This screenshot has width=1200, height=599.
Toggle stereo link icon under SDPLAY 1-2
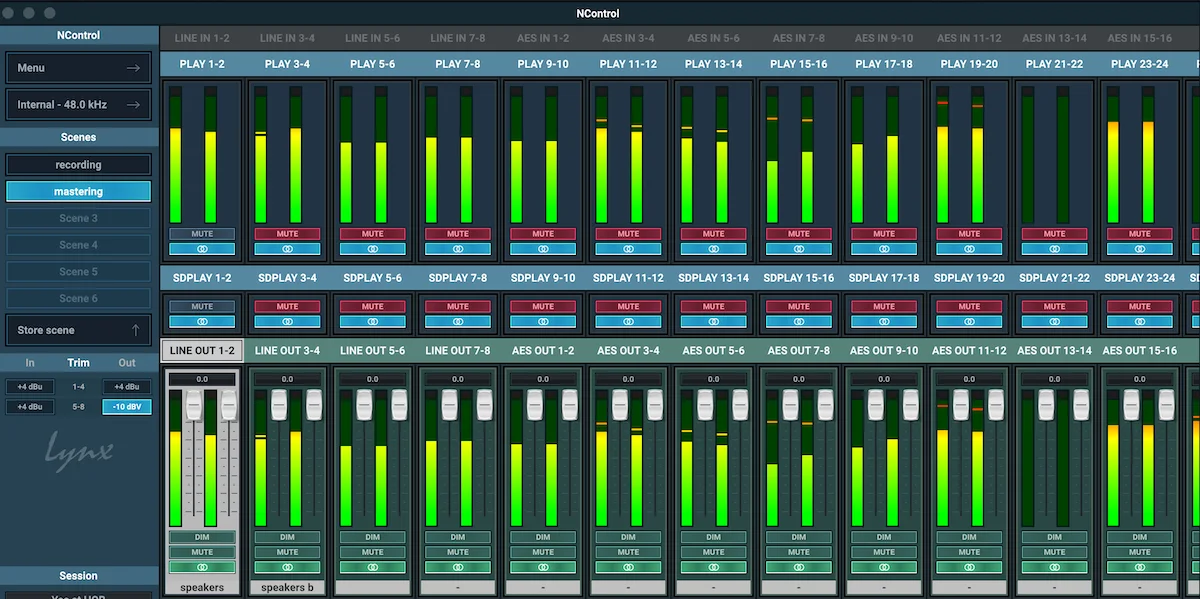click(202, 322)
